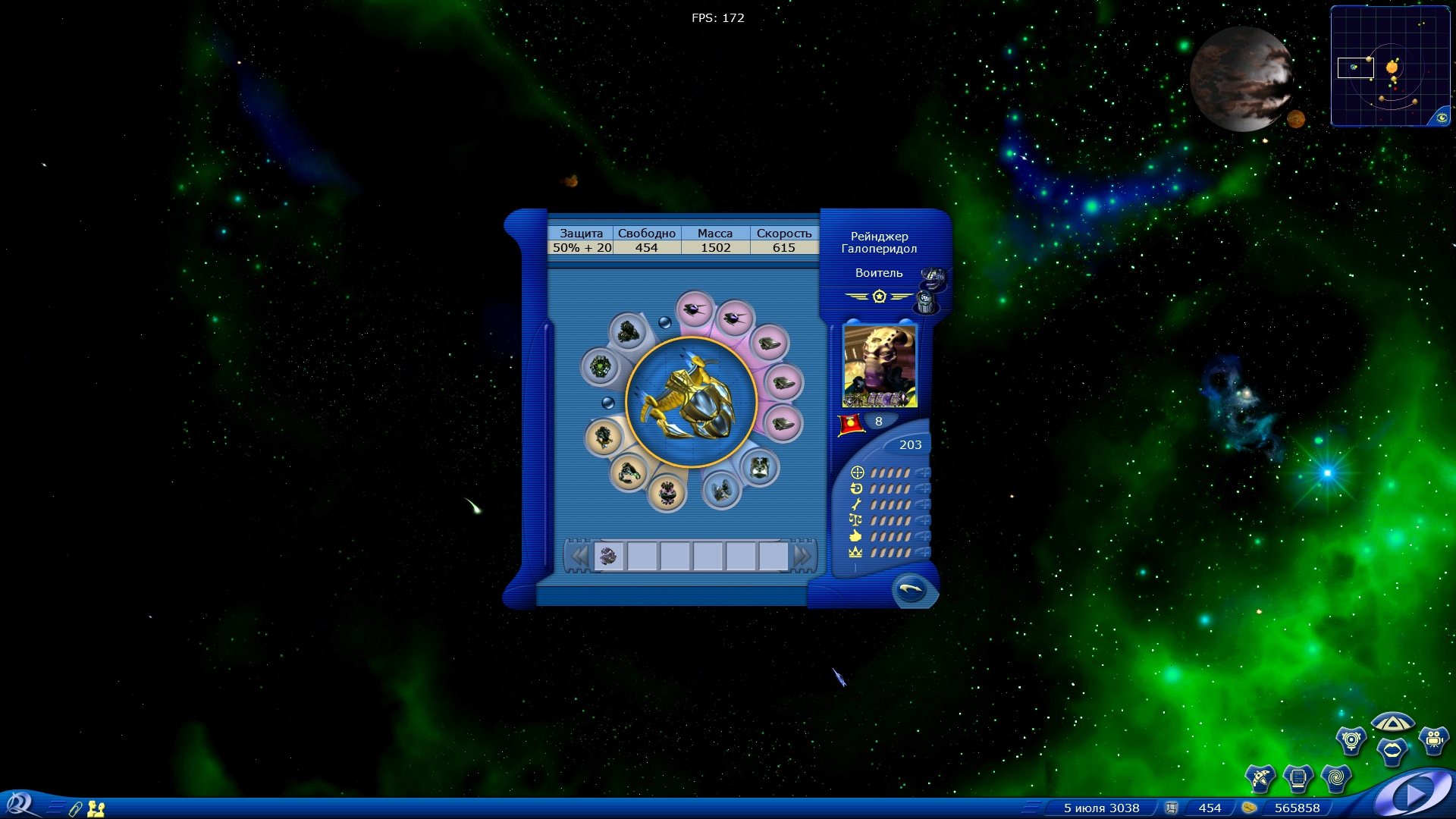The width and height of the screenshot is (1456, 819).
Task: Select the lowest yellow equipment slot
Action: click(x=667, y=493)
